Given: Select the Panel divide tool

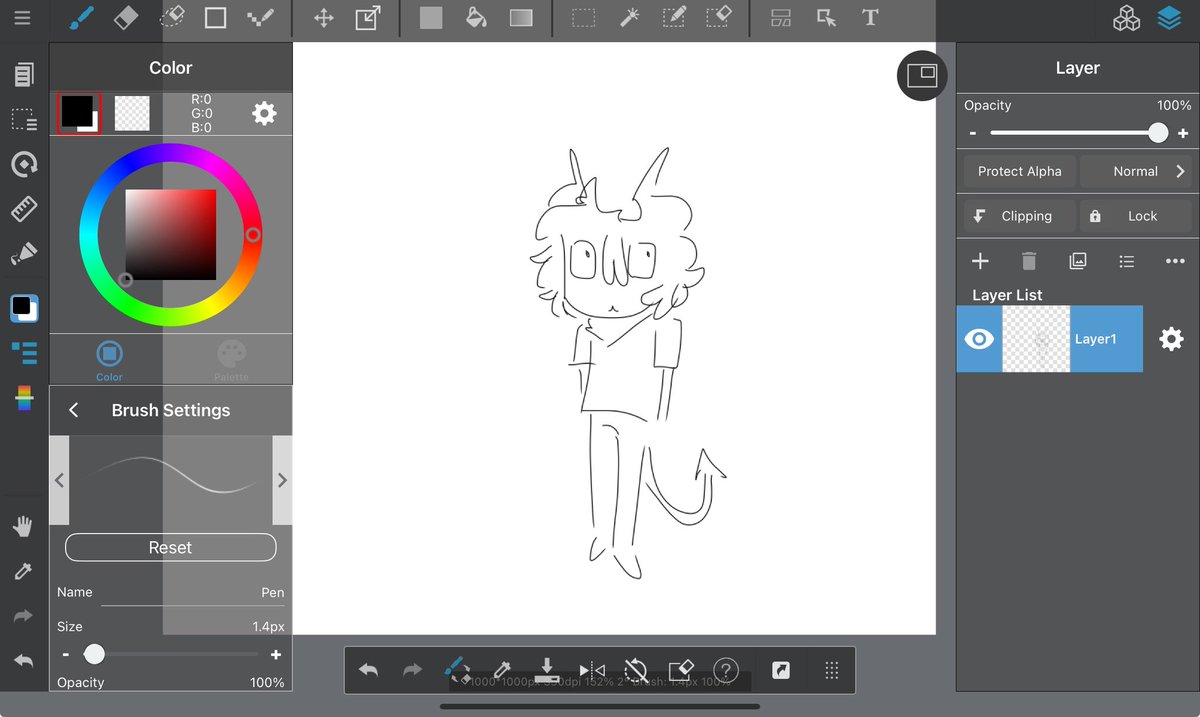Looking at the screenshot, I should click(x=781, y=18).
